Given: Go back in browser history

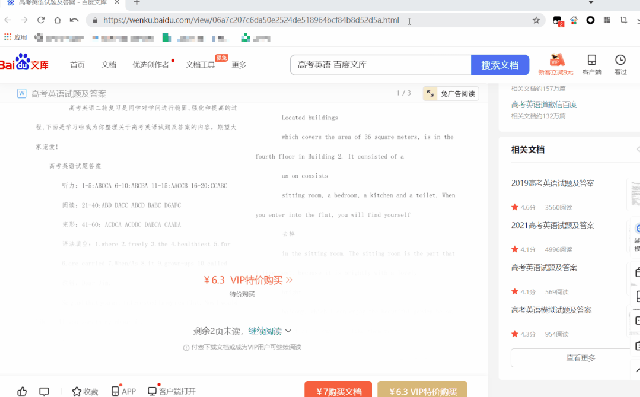Looking at the screenshot, I should click(8, 20).
